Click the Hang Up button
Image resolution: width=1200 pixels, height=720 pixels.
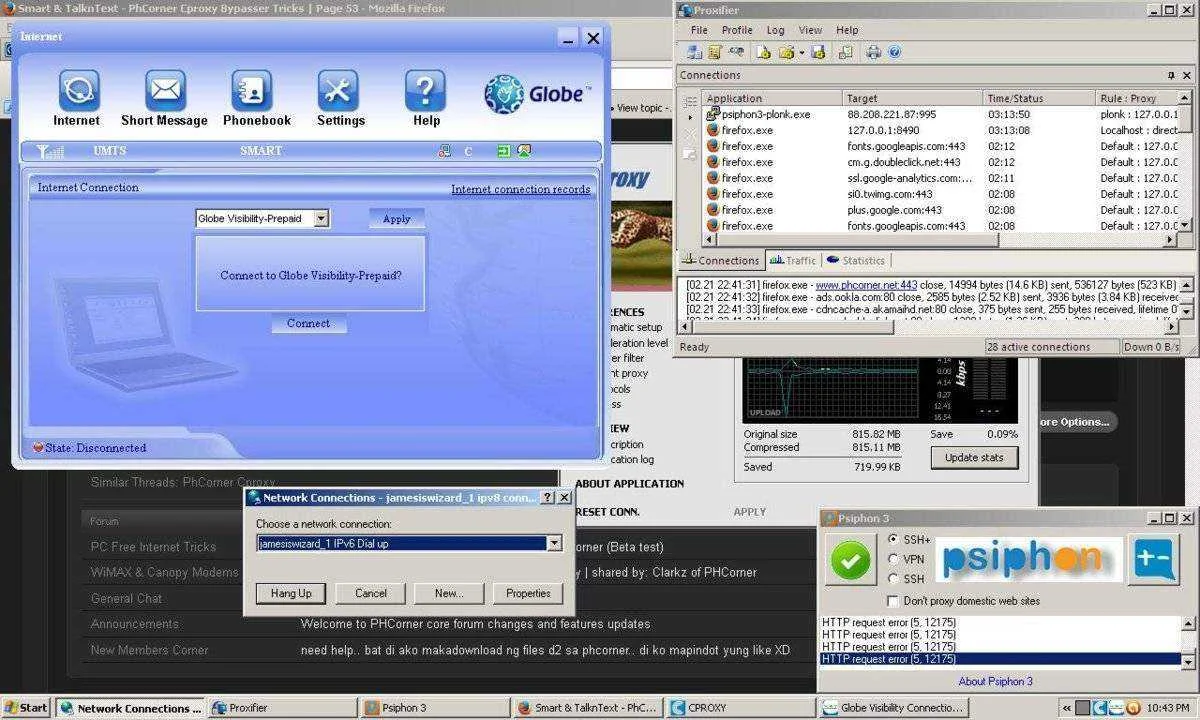(291, 593)
